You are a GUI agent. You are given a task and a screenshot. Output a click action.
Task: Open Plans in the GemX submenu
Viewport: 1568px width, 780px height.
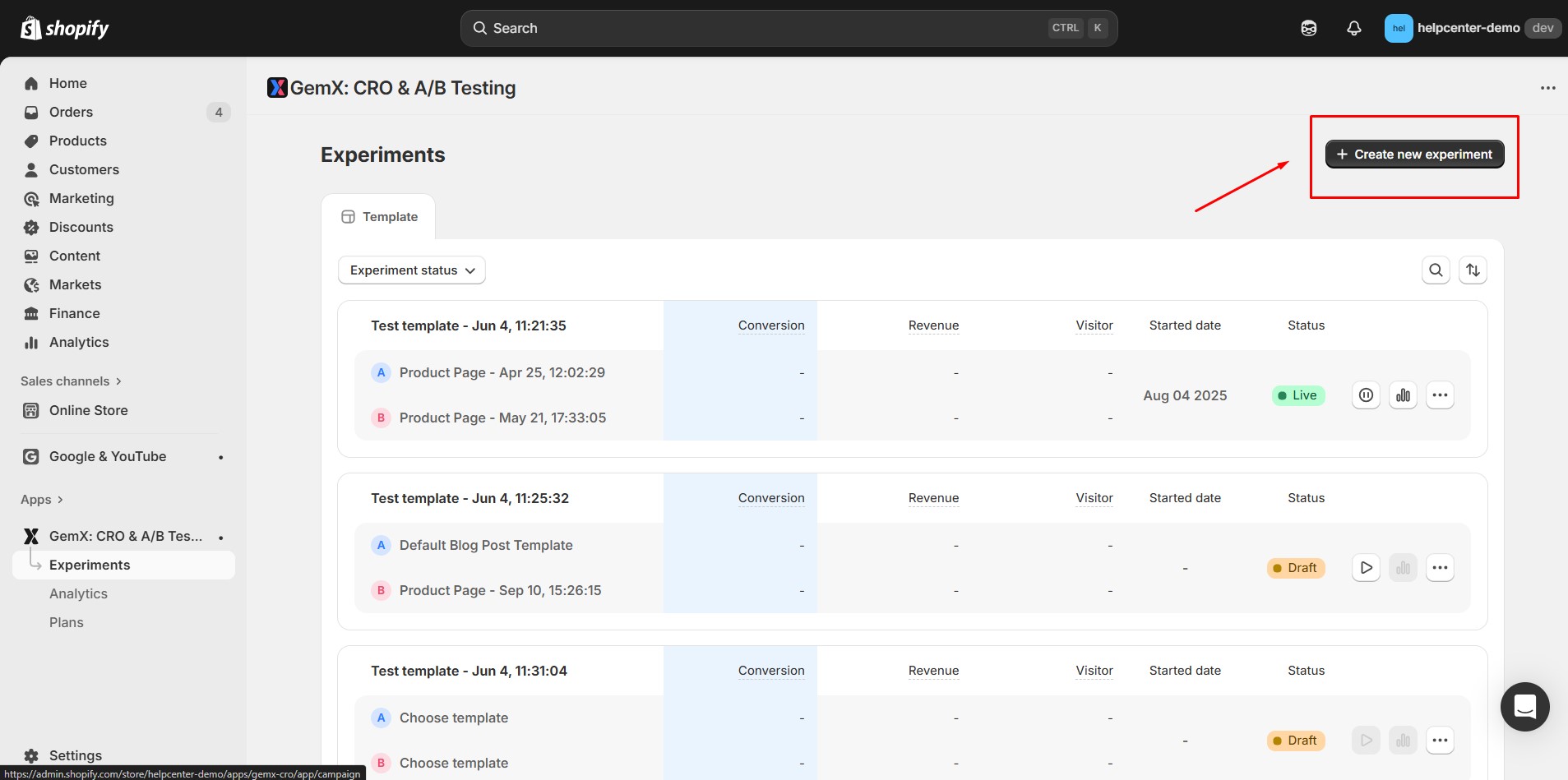67,622
